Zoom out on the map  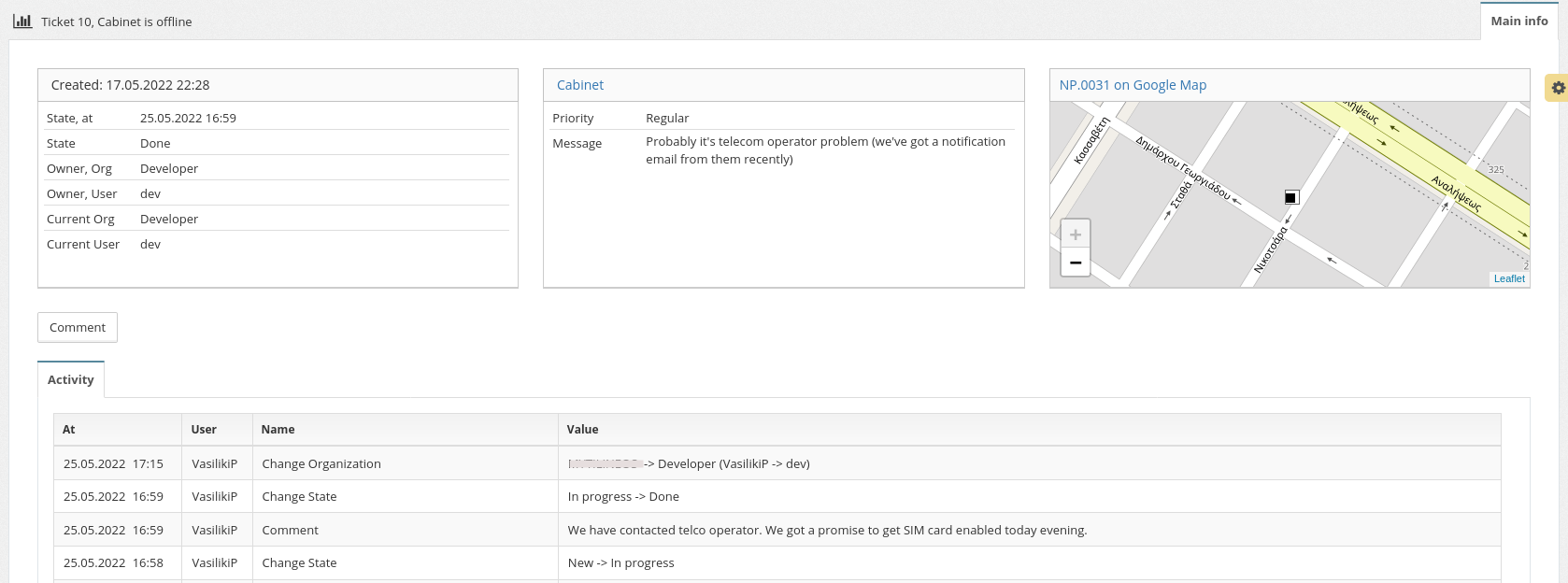1076,263
